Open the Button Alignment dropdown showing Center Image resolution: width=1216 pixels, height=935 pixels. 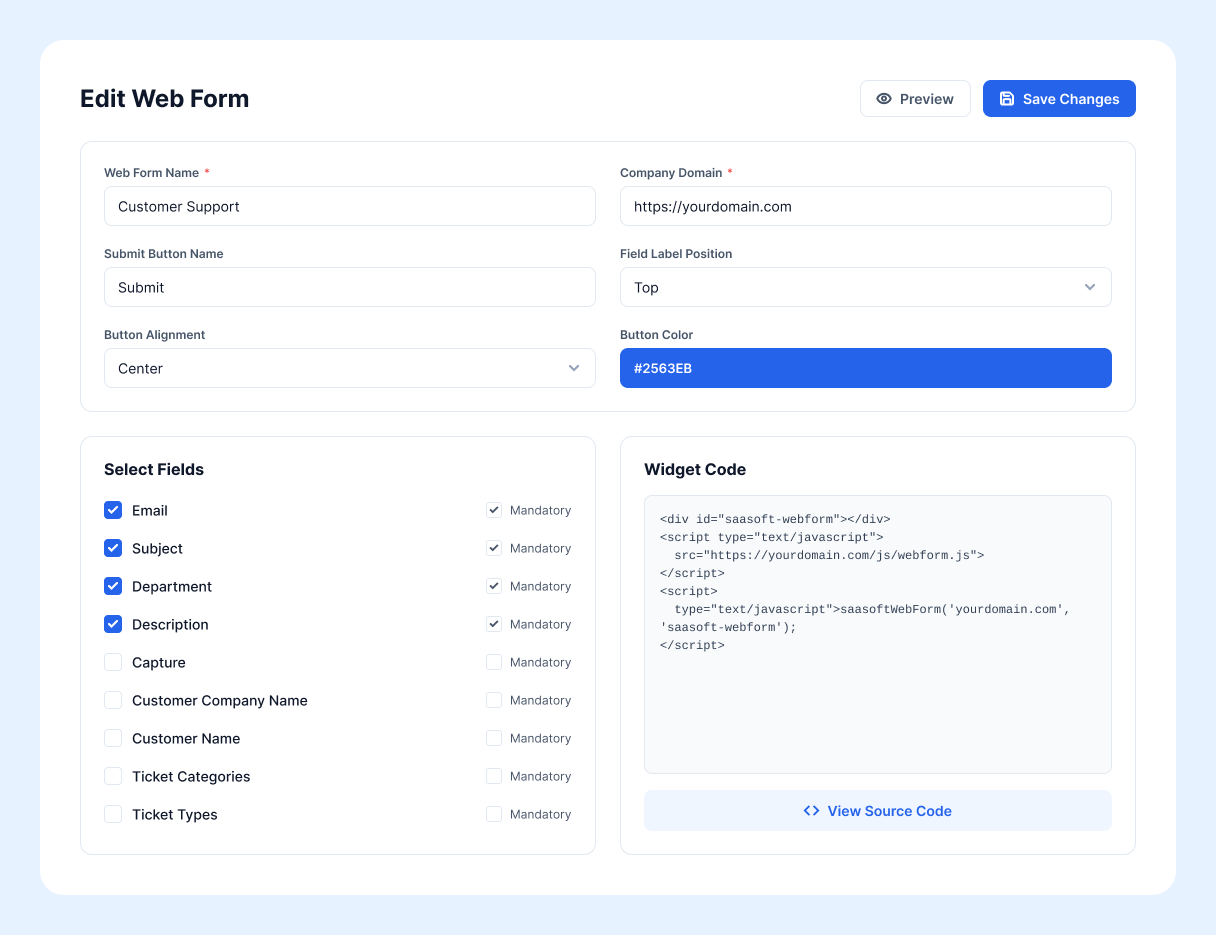tap(350, 368)
